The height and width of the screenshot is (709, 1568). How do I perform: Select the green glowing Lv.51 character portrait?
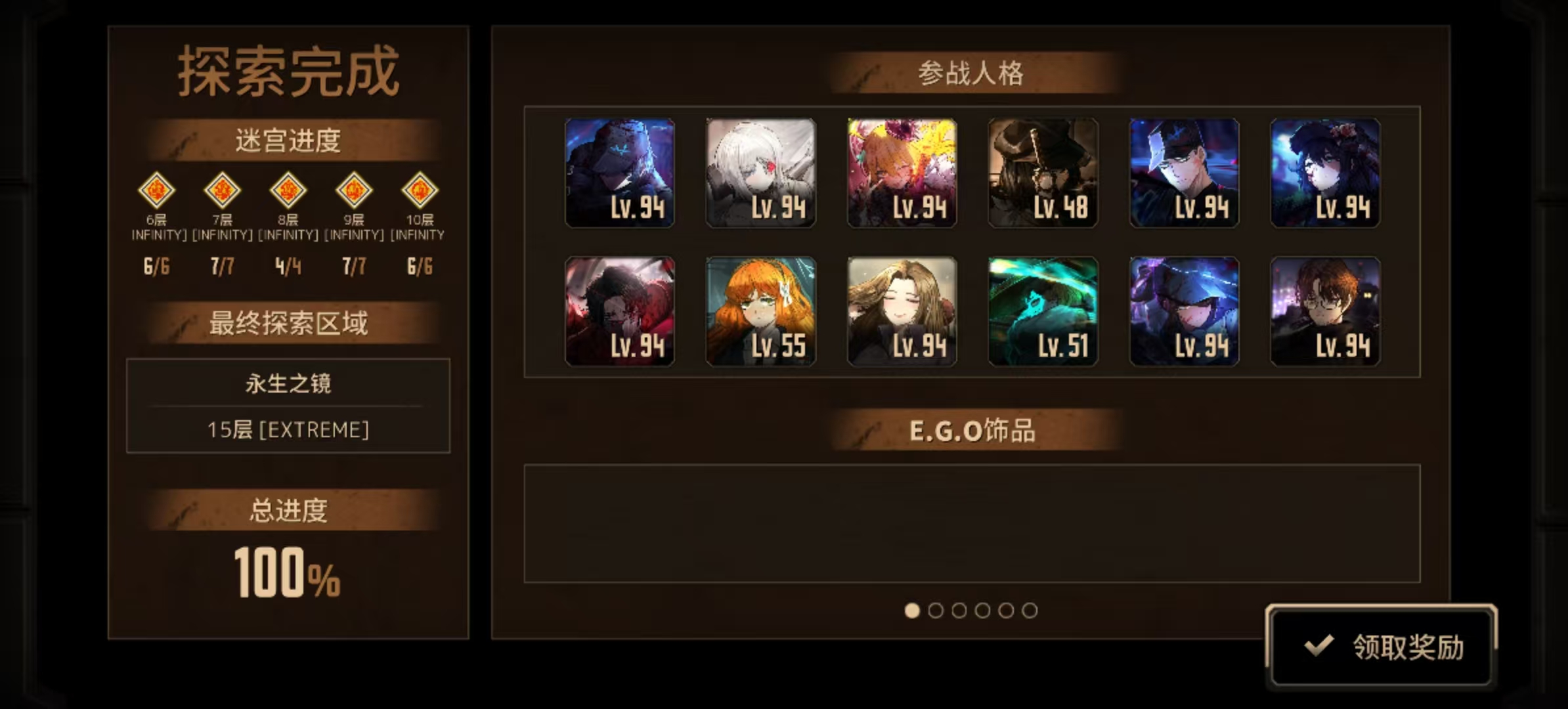(1043, 311)
